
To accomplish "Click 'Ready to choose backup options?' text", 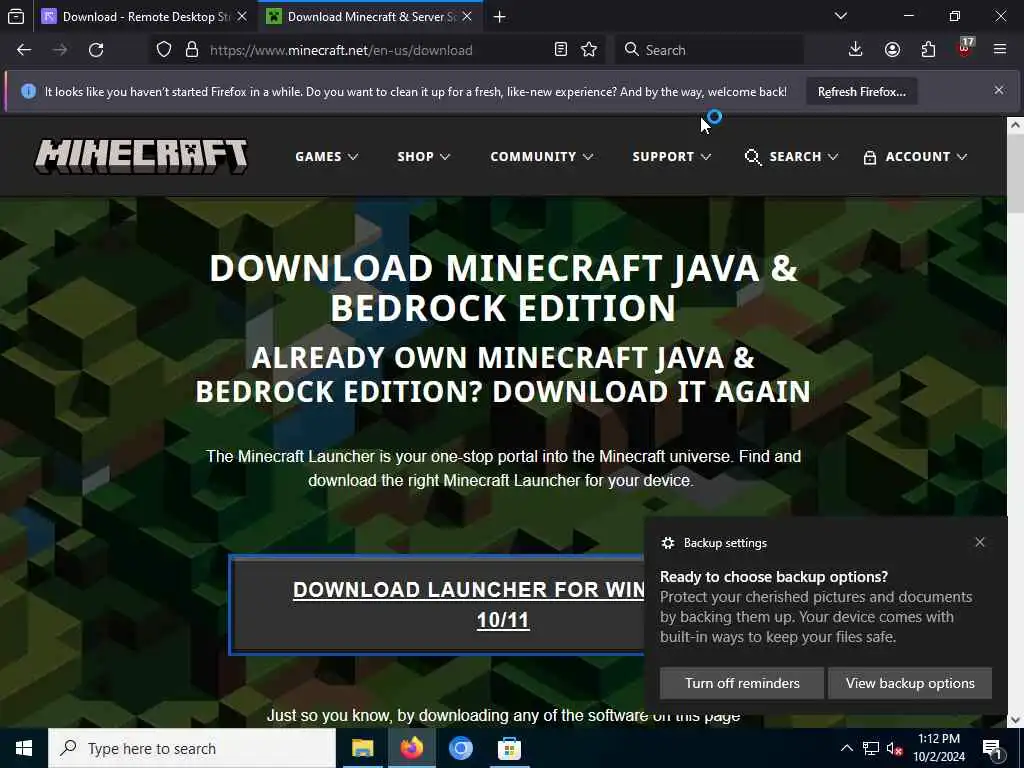I will tap(774, 577).
